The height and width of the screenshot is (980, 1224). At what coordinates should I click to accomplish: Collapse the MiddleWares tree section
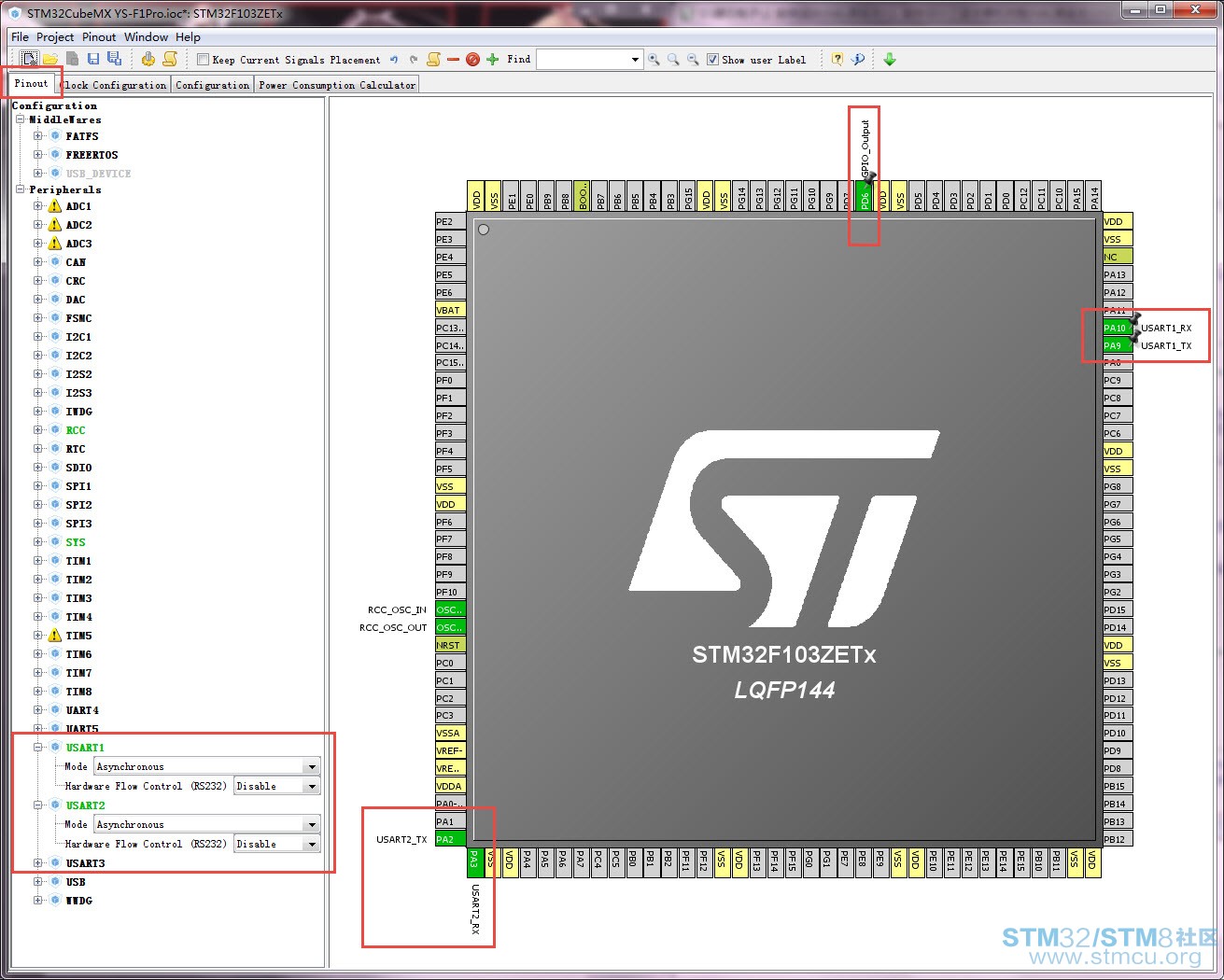pos(21,119)
